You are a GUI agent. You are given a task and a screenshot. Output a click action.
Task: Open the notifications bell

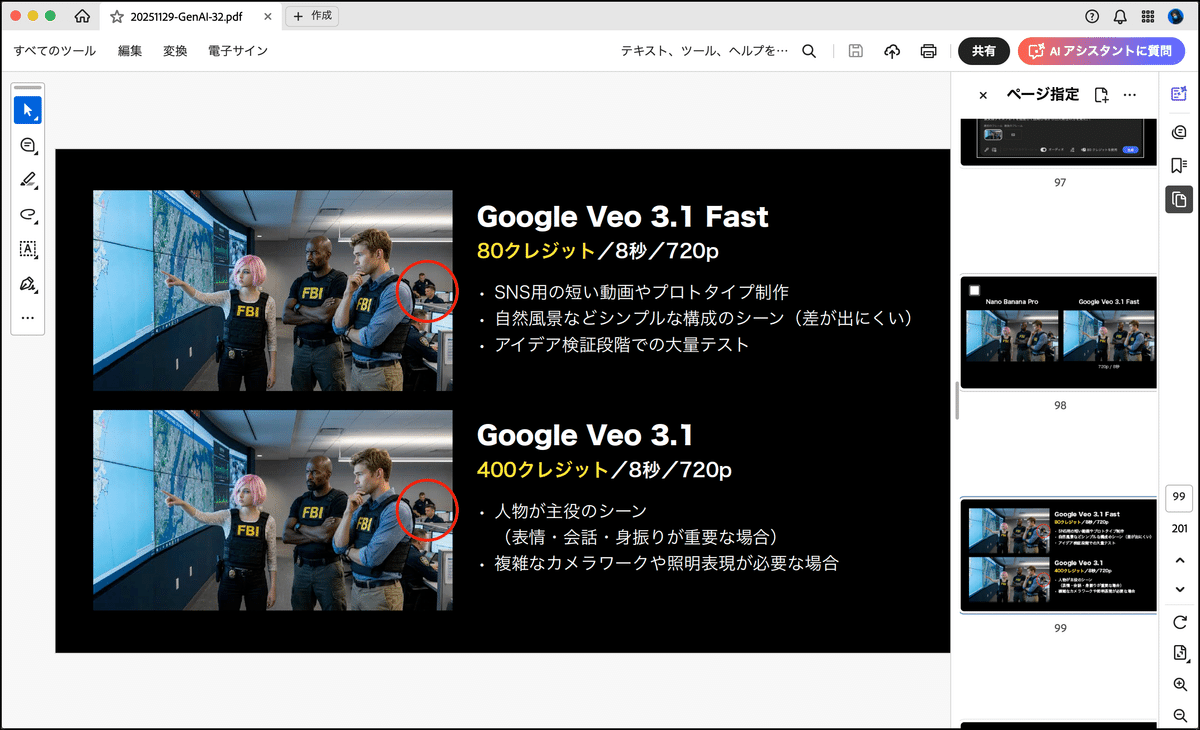coord(1120,16)
